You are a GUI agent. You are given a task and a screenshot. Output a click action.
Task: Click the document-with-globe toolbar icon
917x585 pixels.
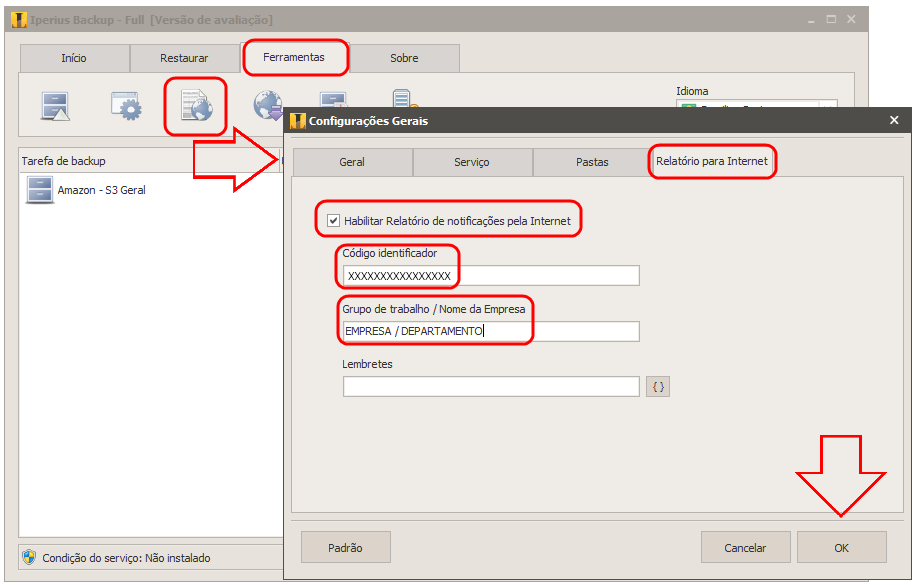point(196,105)
